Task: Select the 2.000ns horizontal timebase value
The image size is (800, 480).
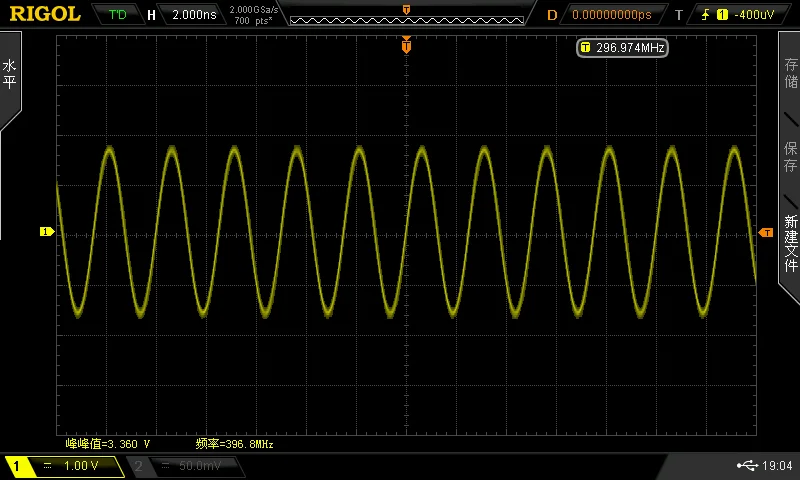Action: [194, 14]
